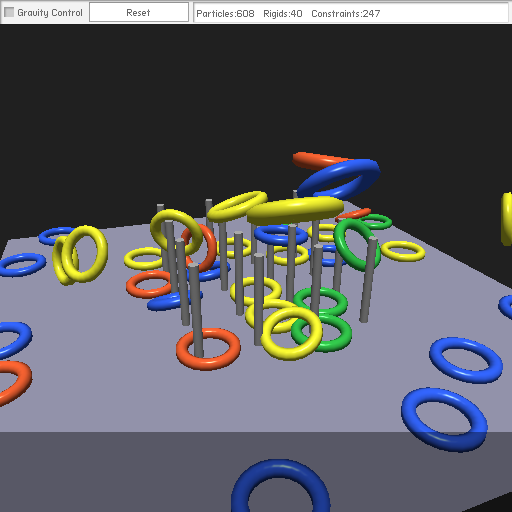512x512 pixels.
Task: Click the Rigids:40 counter text
Action: (283, 14)
